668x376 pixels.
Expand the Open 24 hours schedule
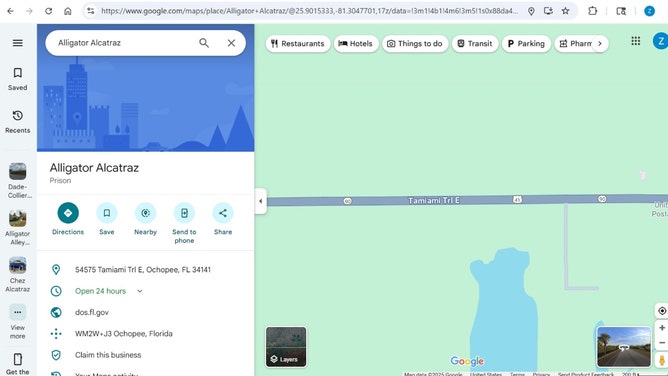click(x=139, y=291)
